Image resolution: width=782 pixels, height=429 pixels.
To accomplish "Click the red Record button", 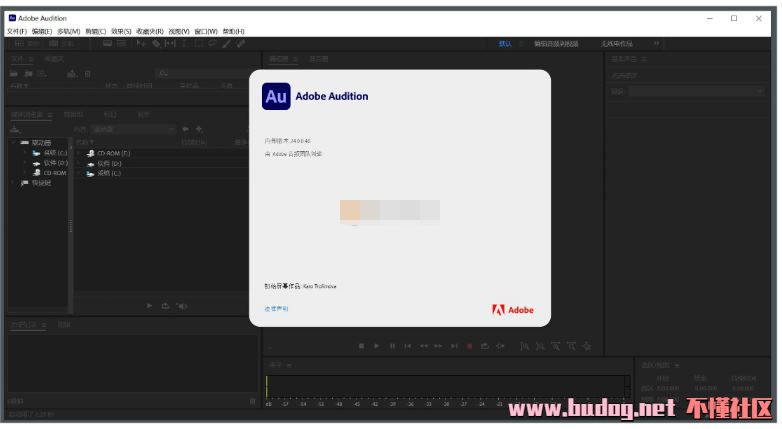I will pos(468,346).
